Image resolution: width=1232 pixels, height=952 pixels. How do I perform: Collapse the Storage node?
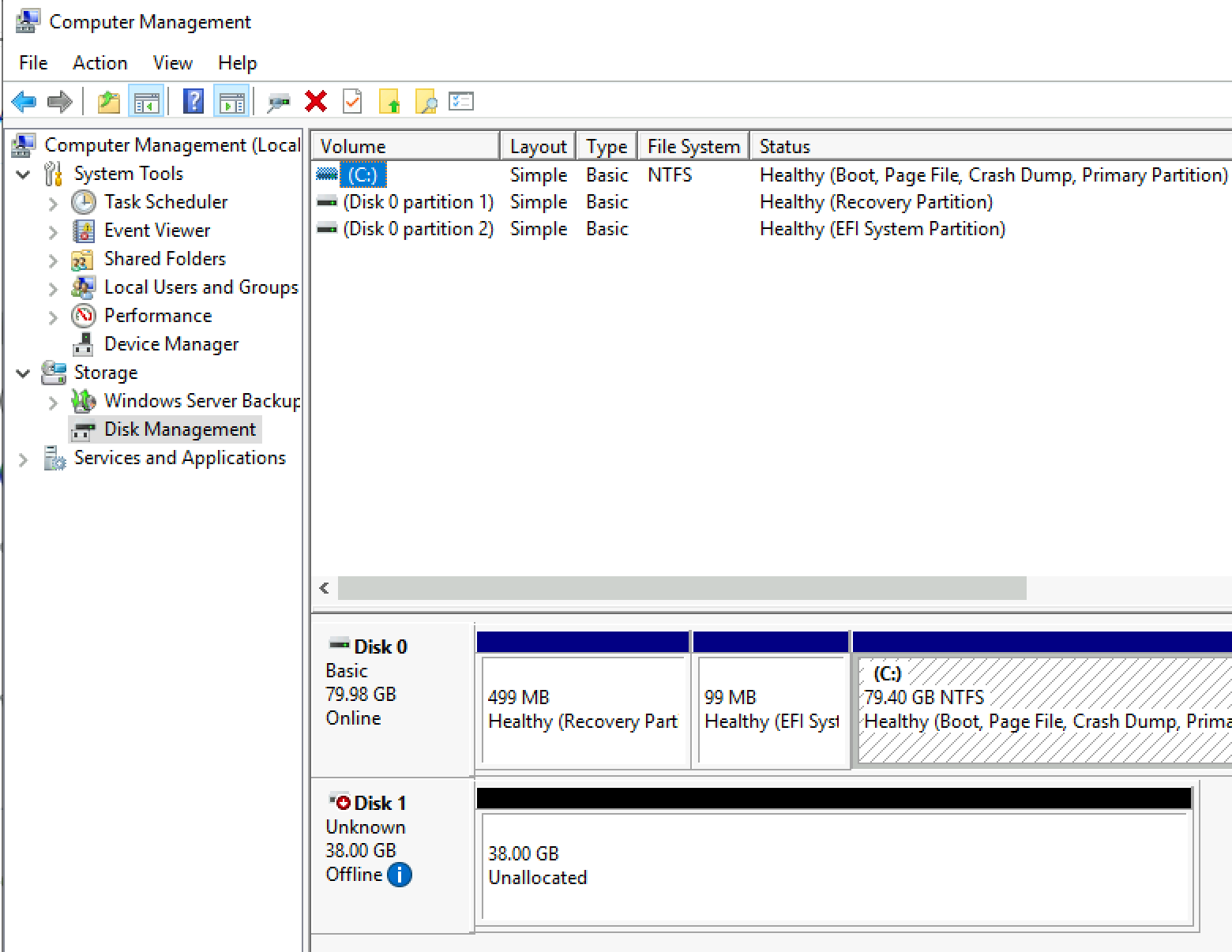tap(24, 373)
